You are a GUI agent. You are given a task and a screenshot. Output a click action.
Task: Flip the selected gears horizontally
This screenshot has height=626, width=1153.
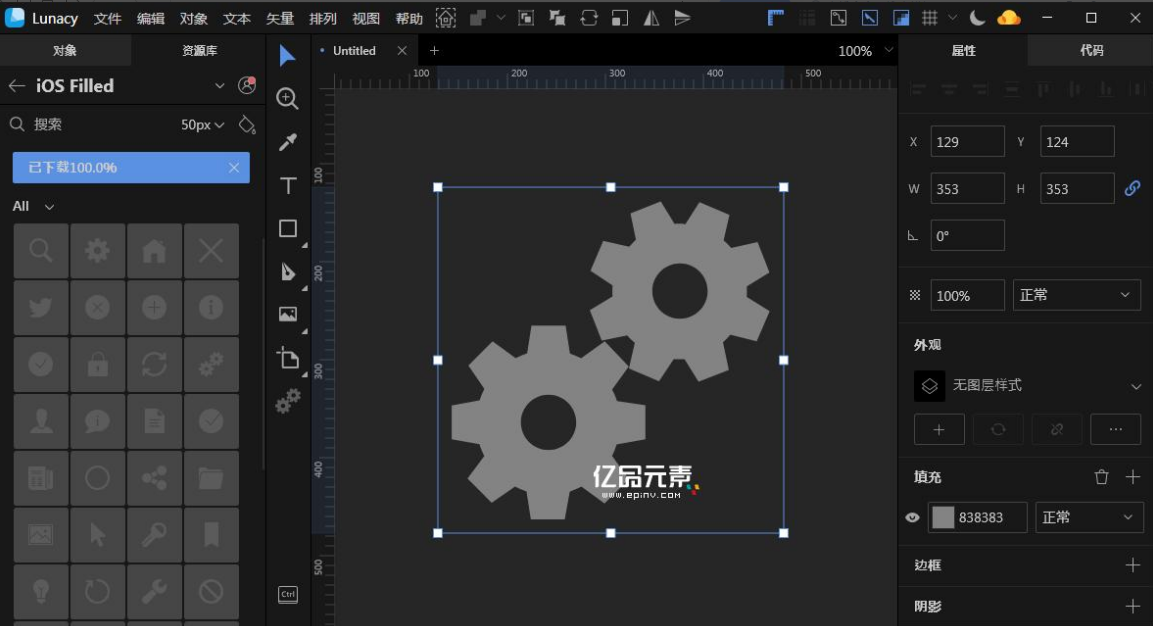tap(651, 17)
